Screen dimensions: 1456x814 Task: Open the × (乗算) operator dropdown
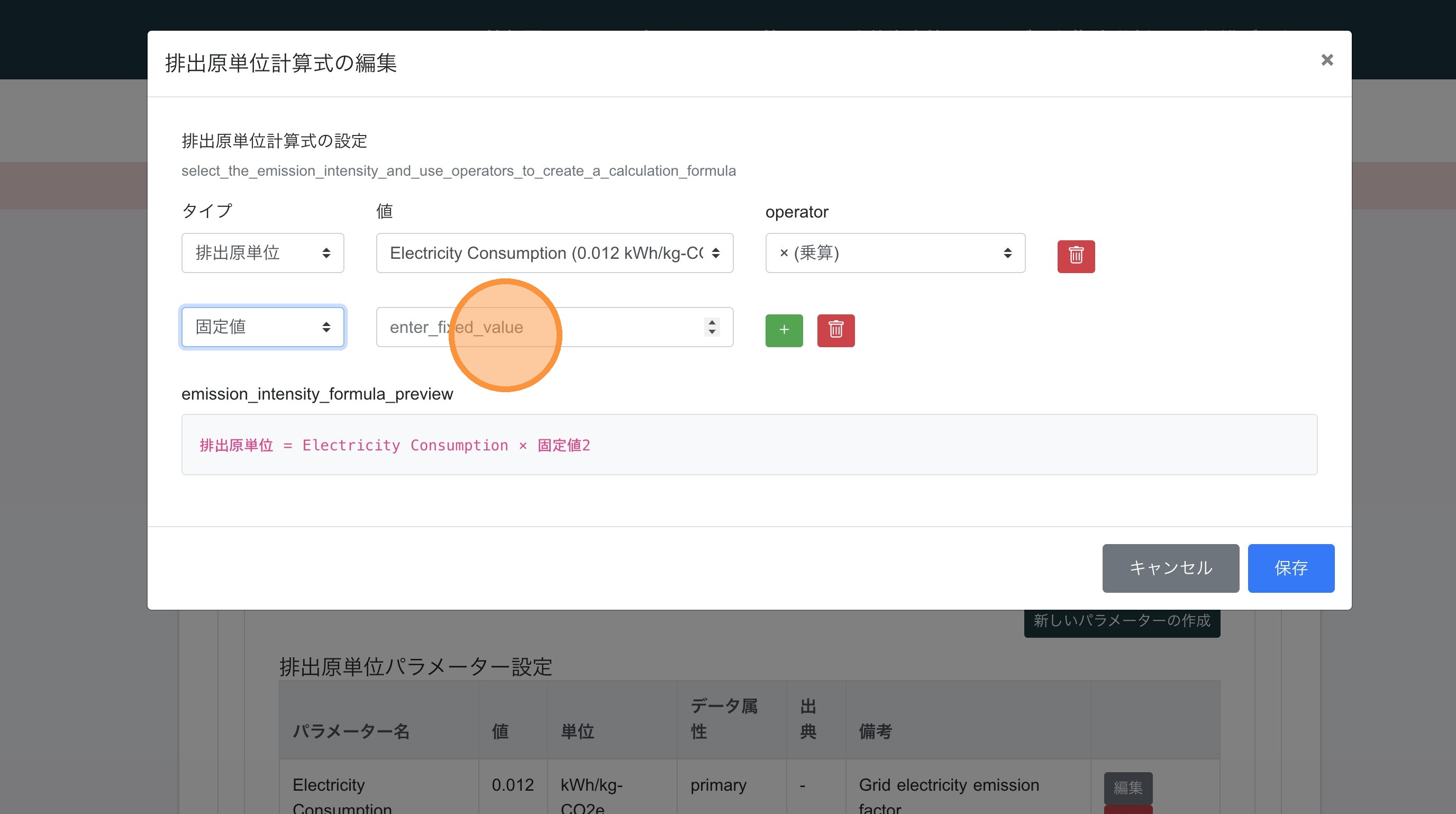(895, 252)
